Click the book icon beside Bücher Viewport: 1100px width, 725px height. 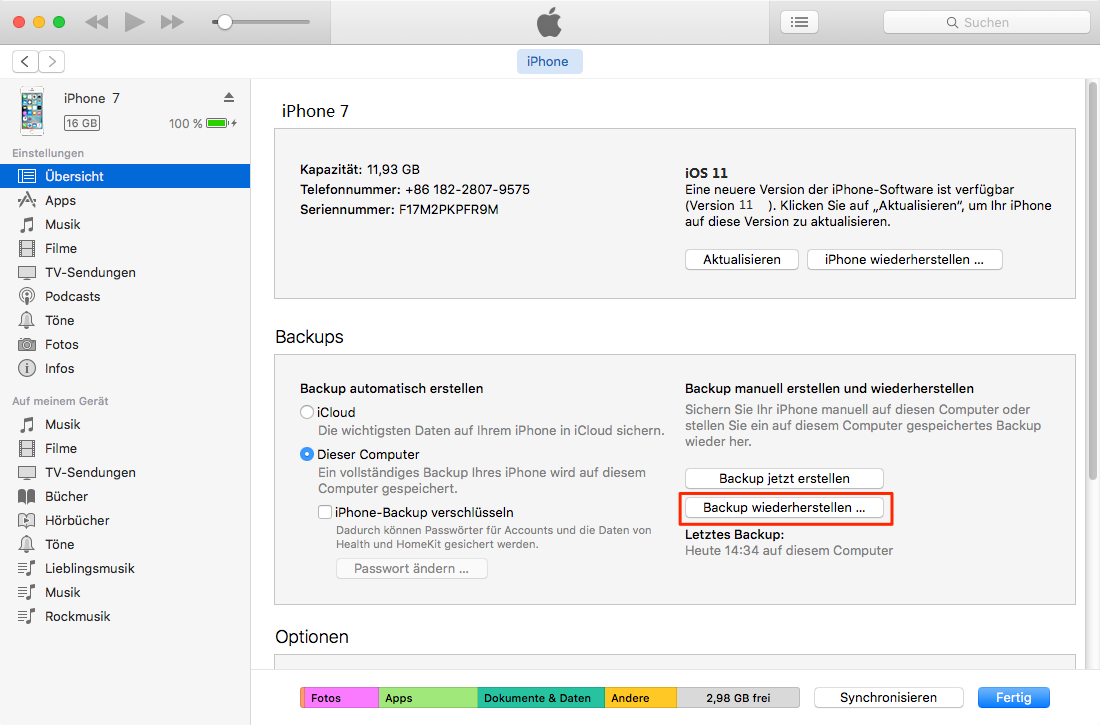(x=27, y=496)
